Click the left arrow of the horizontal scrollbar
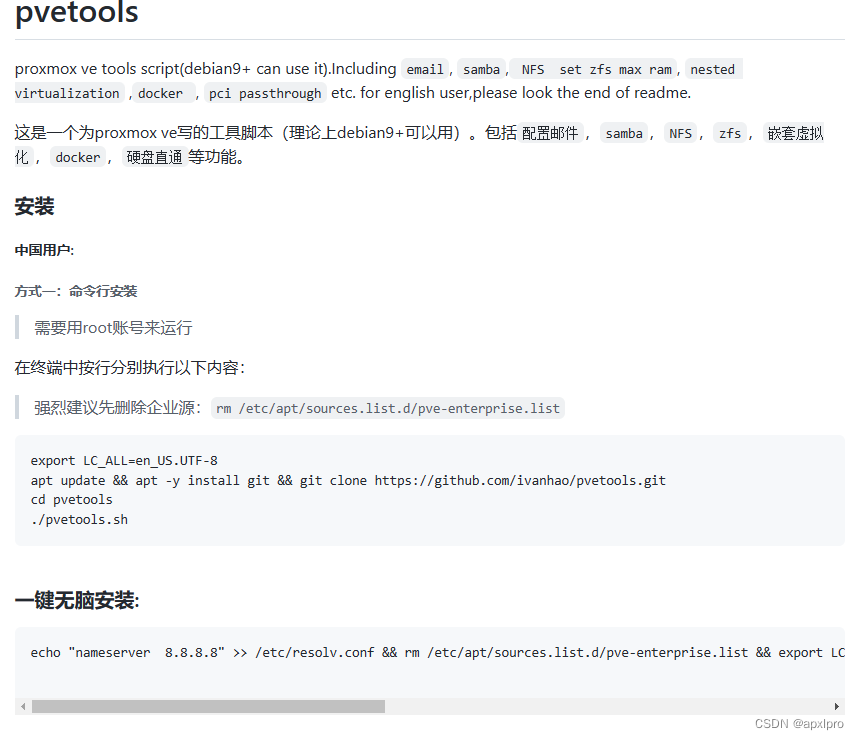 [23, 707]
